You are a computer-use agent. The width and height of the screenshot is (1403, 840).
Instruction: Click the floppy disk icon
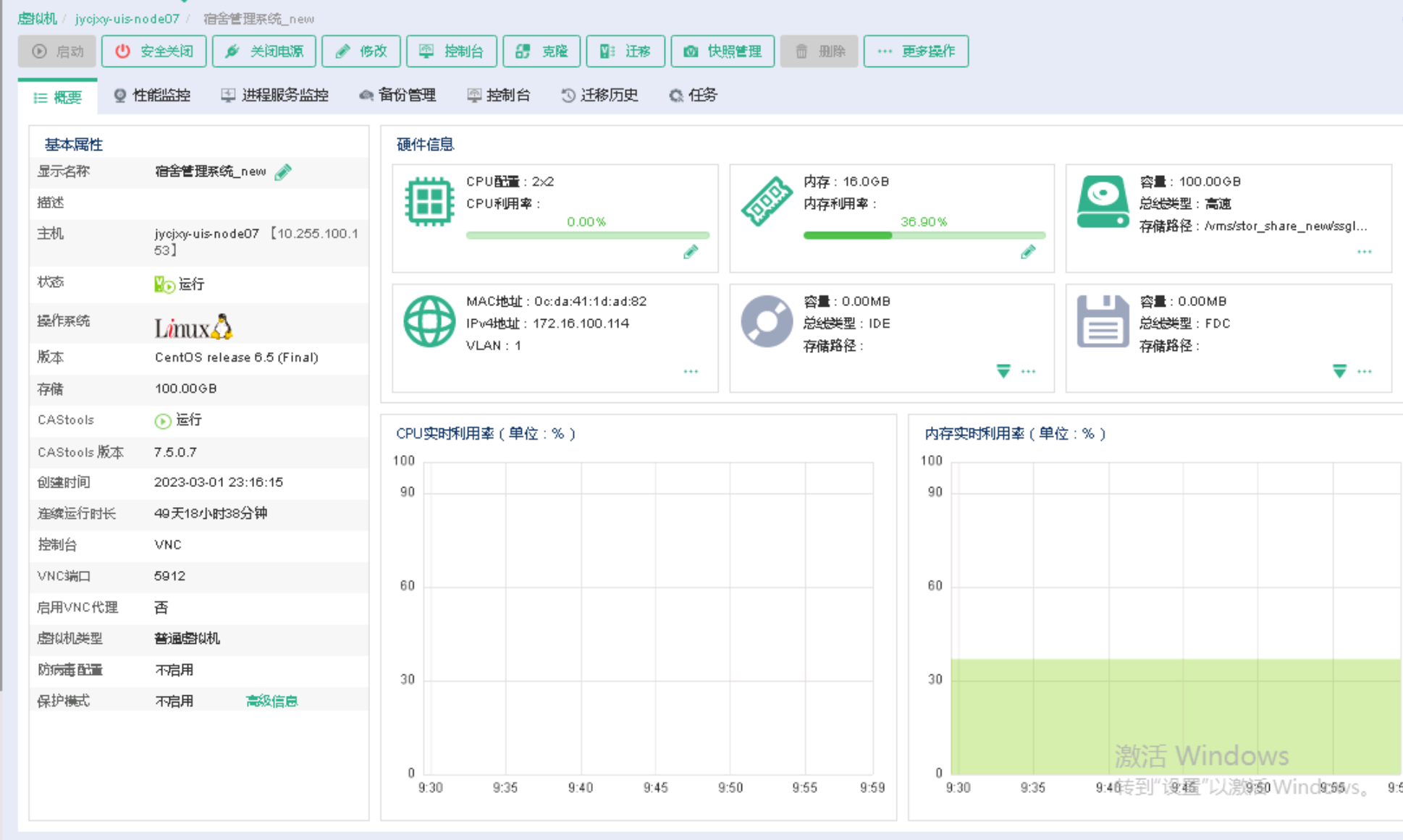(x=1103, y=321)
